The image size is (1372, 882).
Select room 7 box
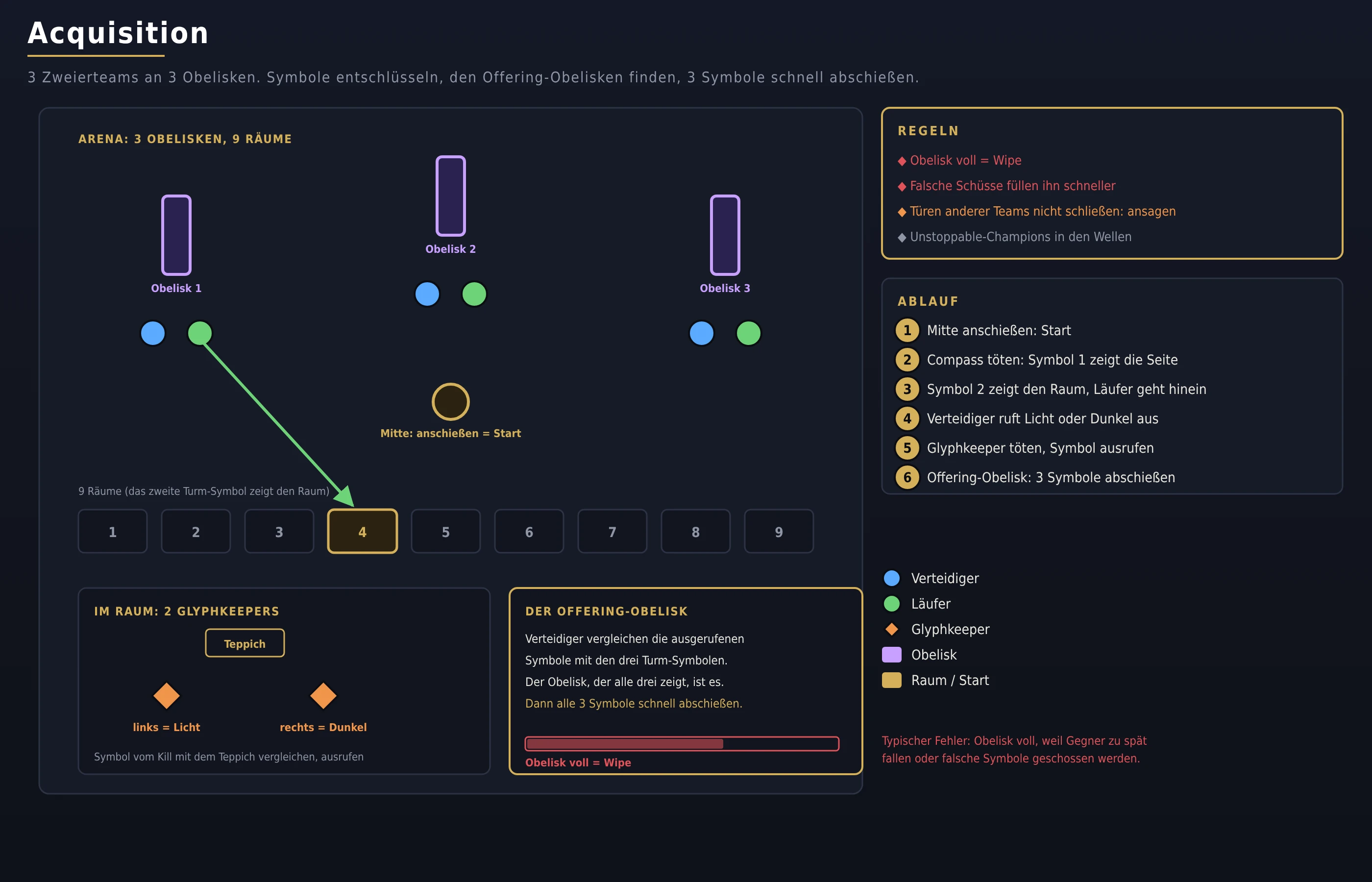coord(612,532)
